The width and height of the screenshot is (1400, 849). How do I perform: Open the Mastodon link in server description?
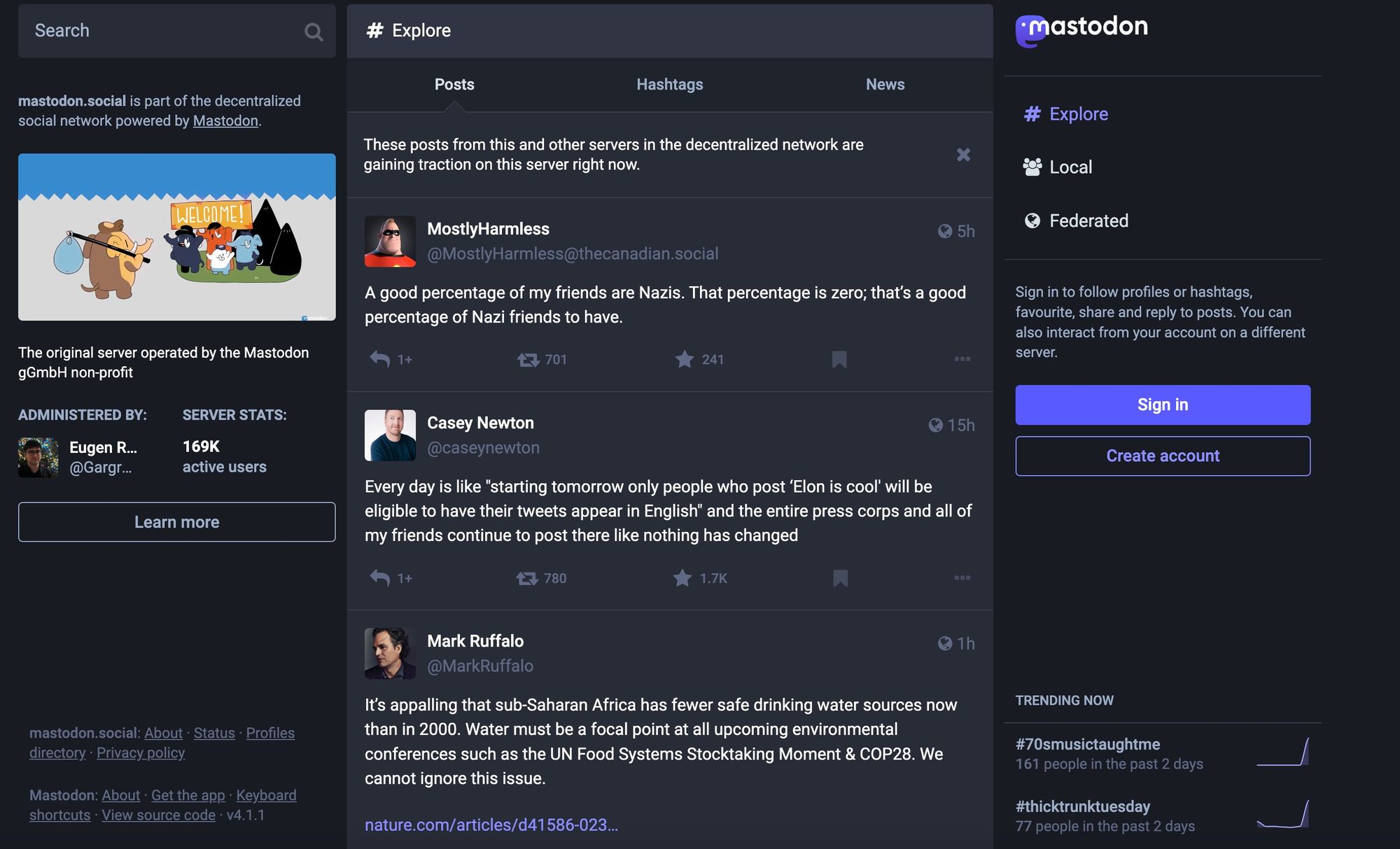tap(225, 121)
